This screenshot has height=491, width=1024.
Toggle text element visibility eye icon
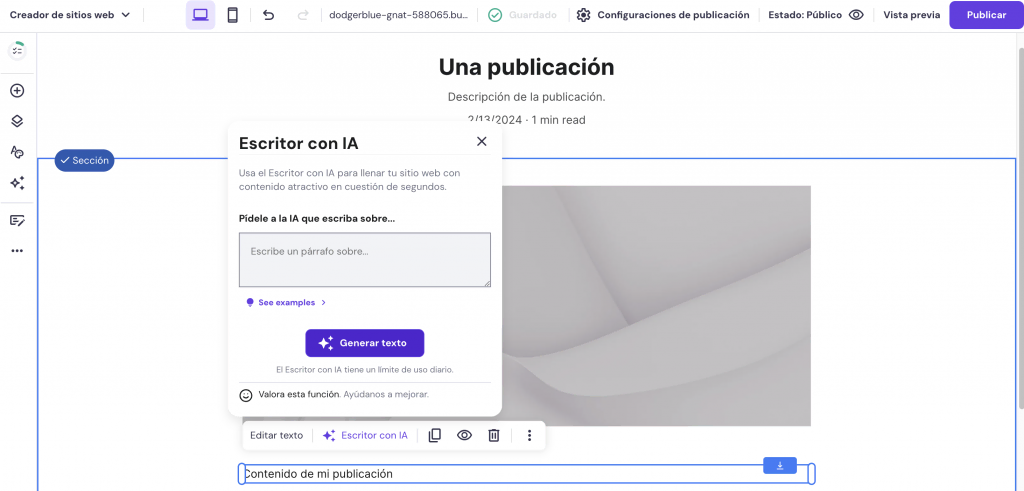tap(464, 436)
